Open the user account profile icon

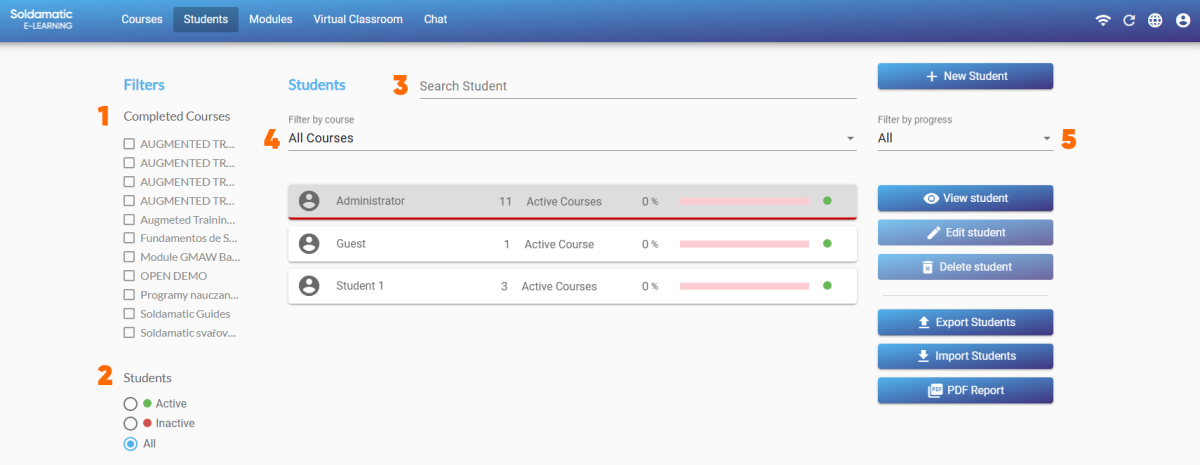click(x=1183, y=20)
